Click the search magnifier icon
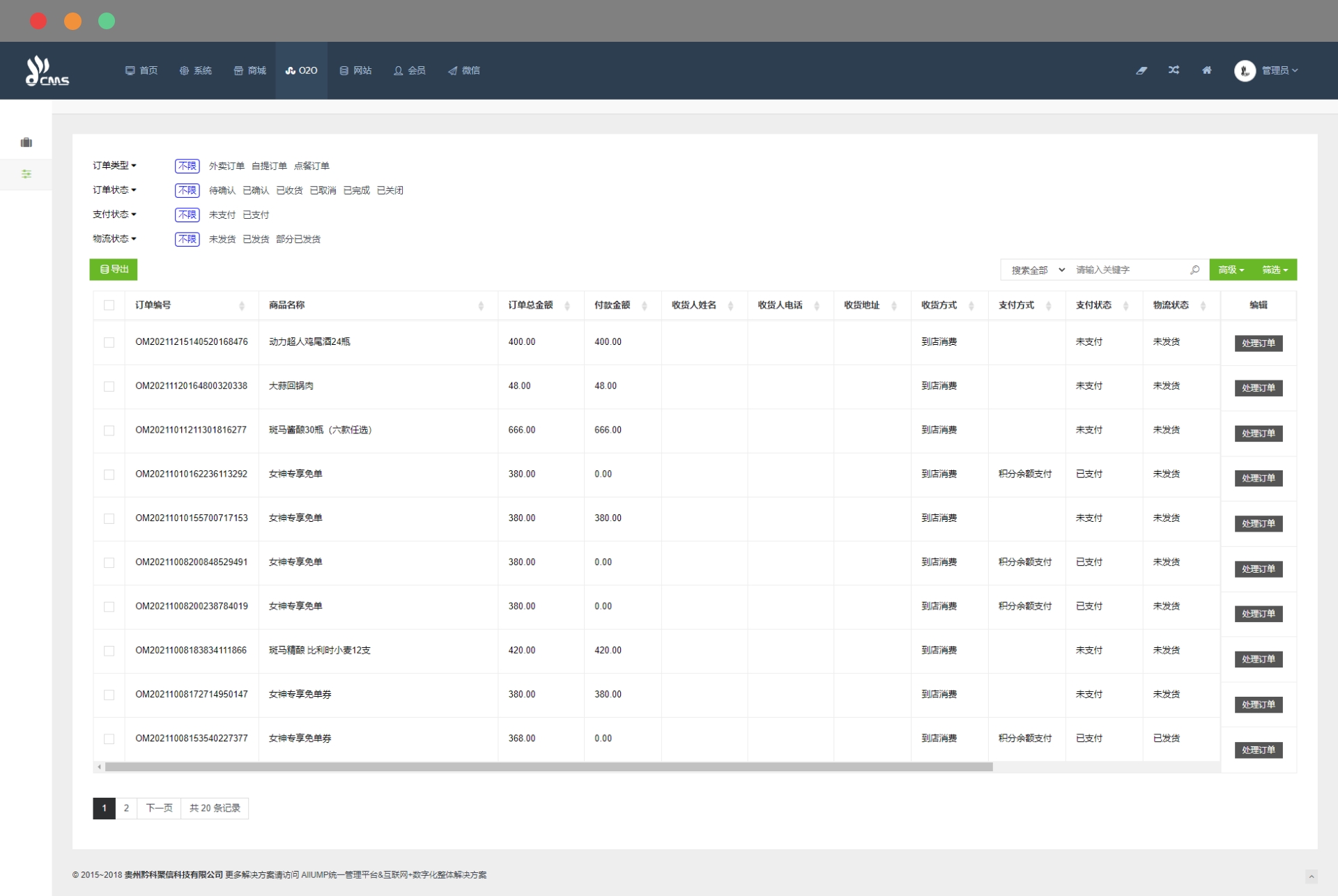This screenshot has width=1338, height=896. 1194,270
